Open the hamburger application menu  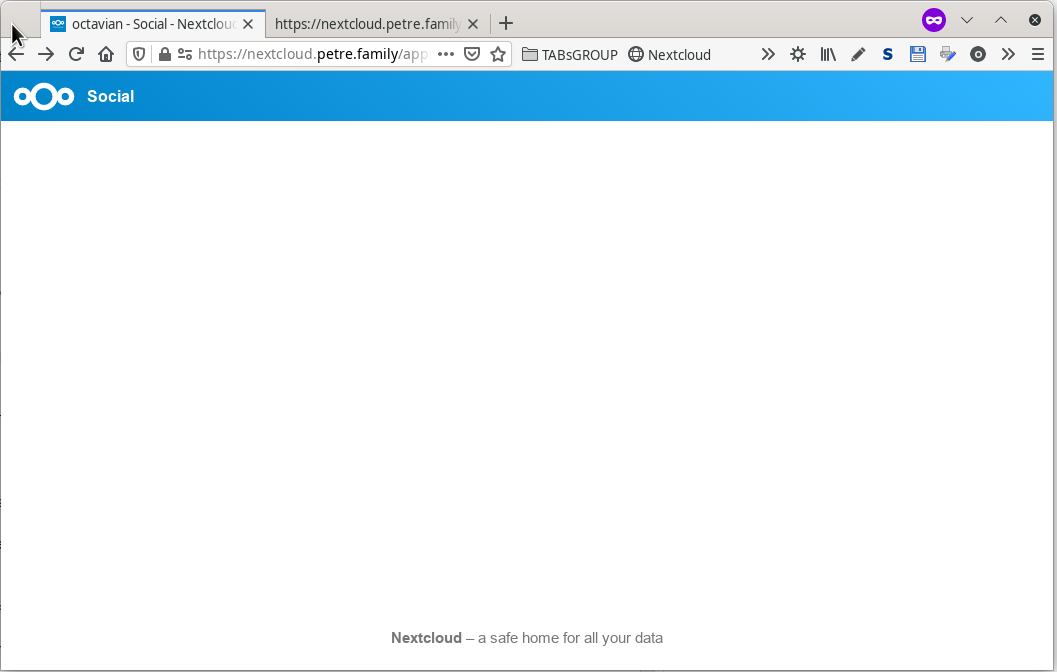tap(1039, 54)
